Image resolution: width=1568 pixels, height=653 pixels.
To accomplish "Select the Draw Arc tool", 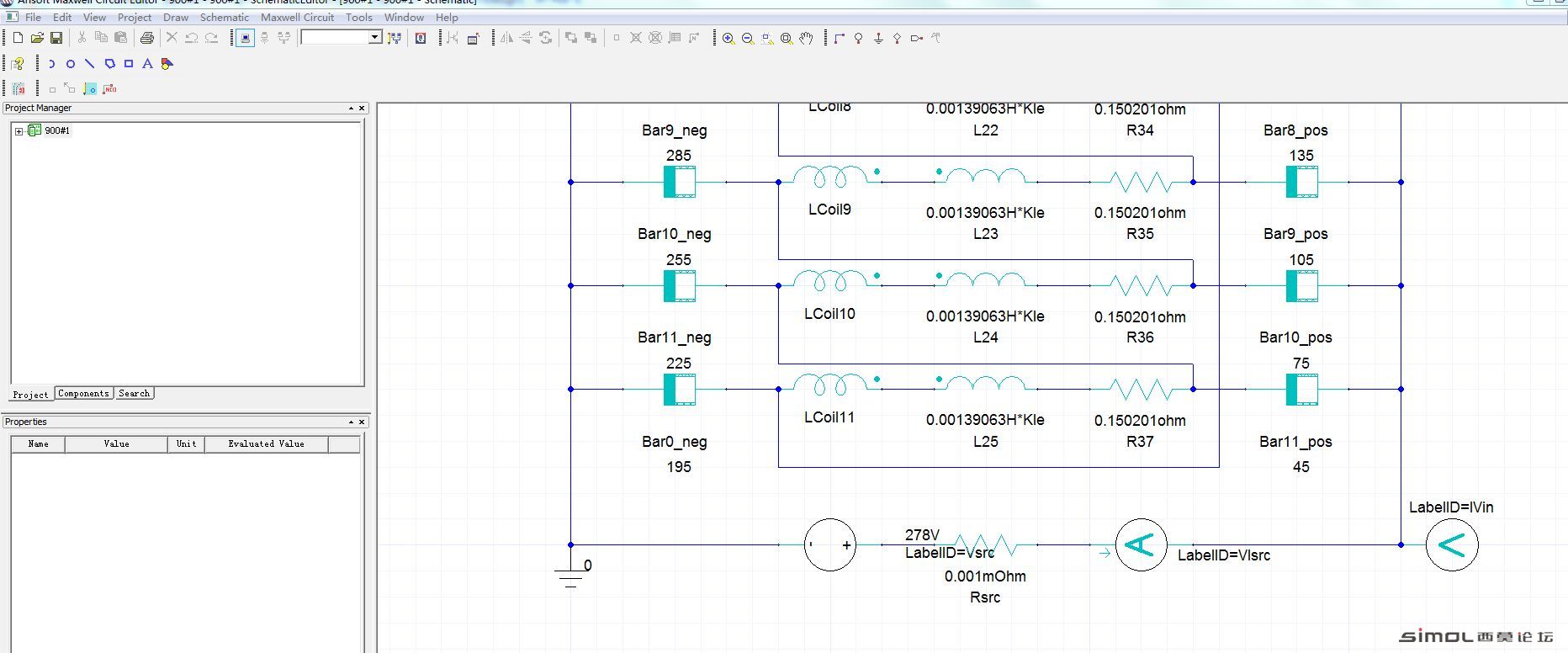I will point(51,63).
